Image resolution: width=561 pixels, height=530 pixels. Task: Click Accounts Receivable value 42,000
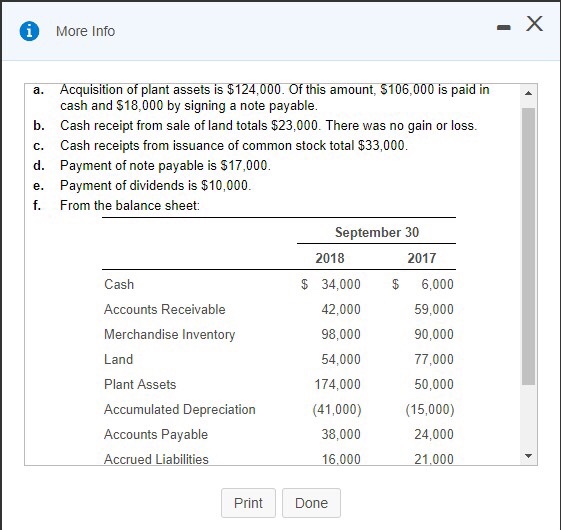click(341, 310)
